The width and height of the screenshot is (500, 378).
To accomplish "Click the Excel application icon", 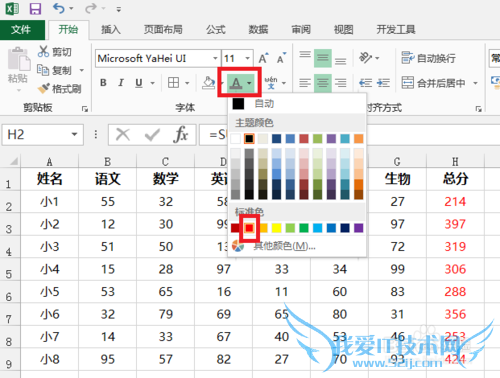I will 12,9.
